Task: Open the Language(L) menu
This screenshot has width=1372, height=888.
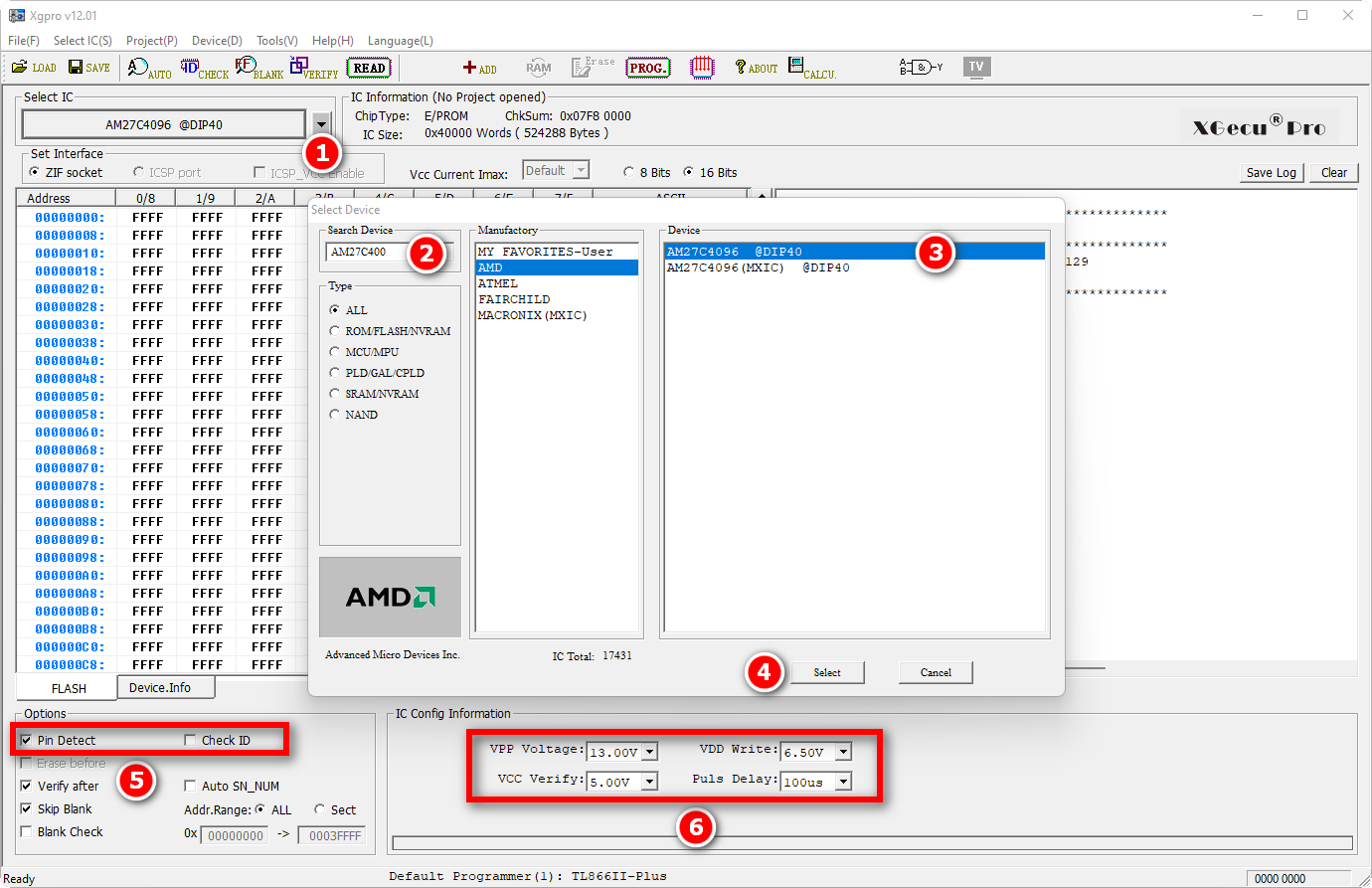Action: pyautogui.click(x=400, y=41)
